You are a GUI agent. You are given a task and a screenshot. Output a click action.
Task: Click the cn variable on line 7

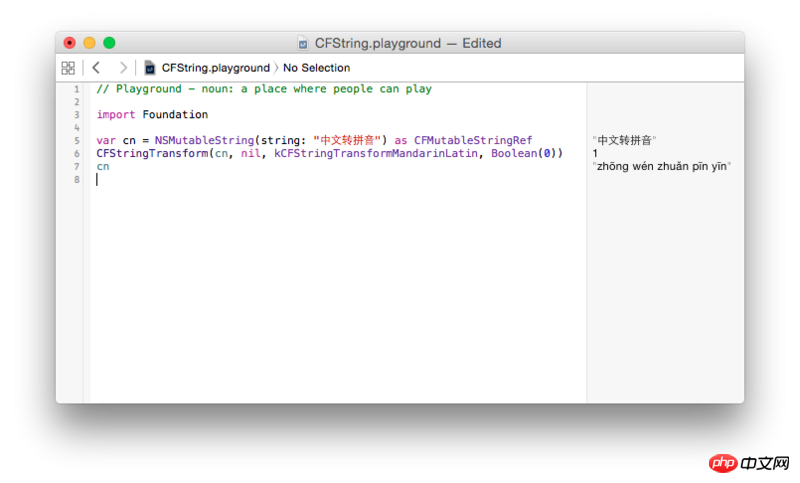pos(103,167)
